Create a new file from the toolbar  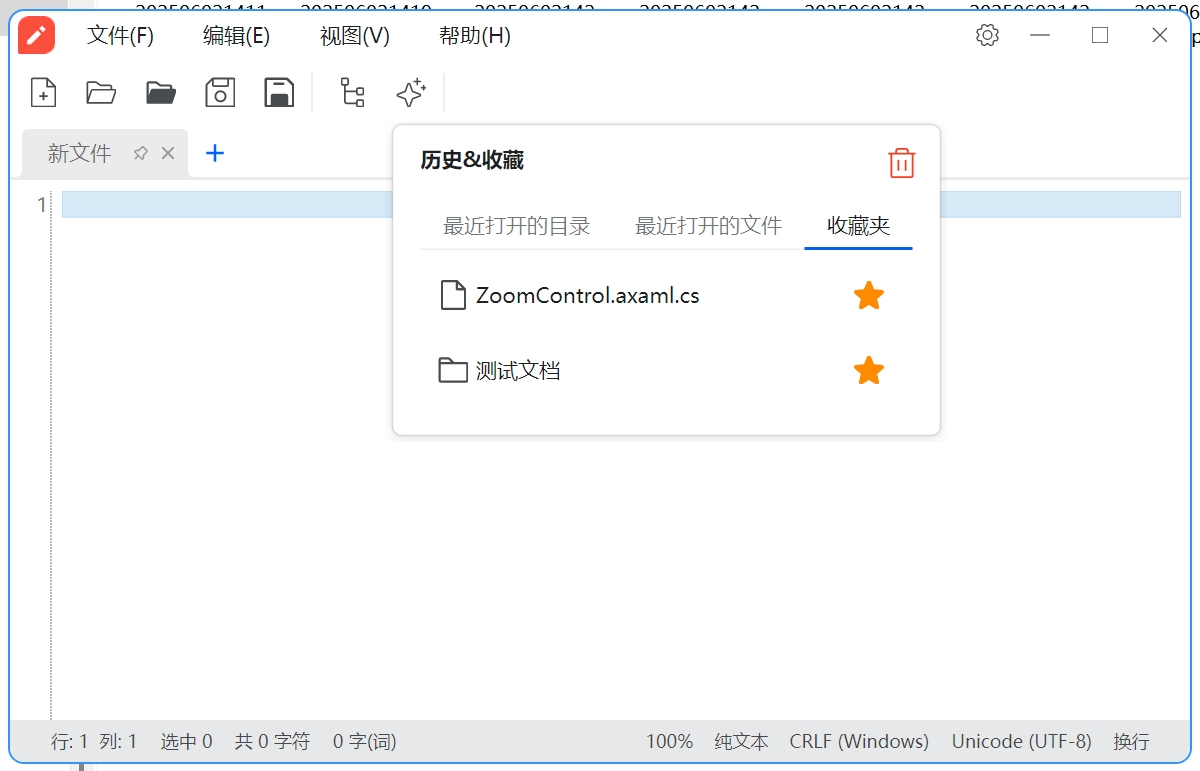click(x=43, y=93)
